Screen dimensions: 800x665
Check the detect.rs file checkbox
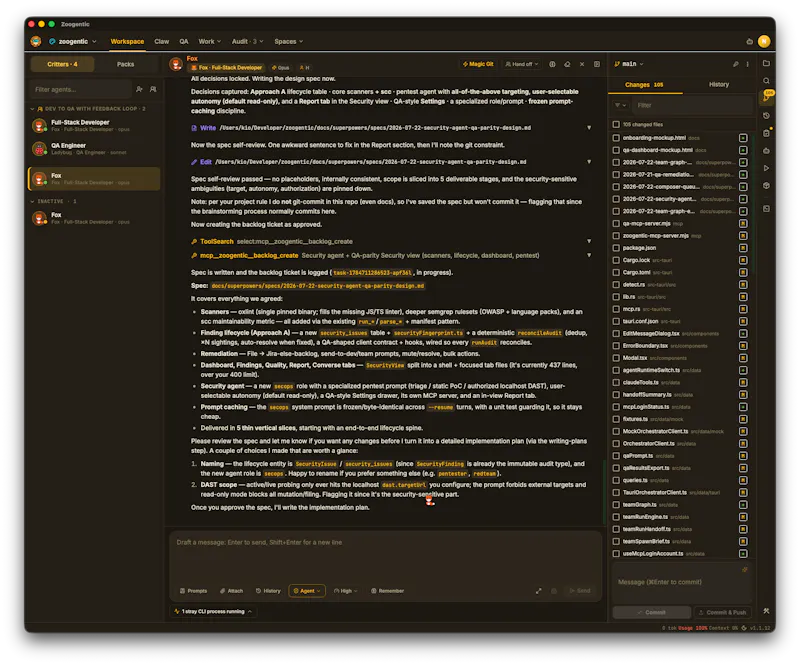[616, 285]
